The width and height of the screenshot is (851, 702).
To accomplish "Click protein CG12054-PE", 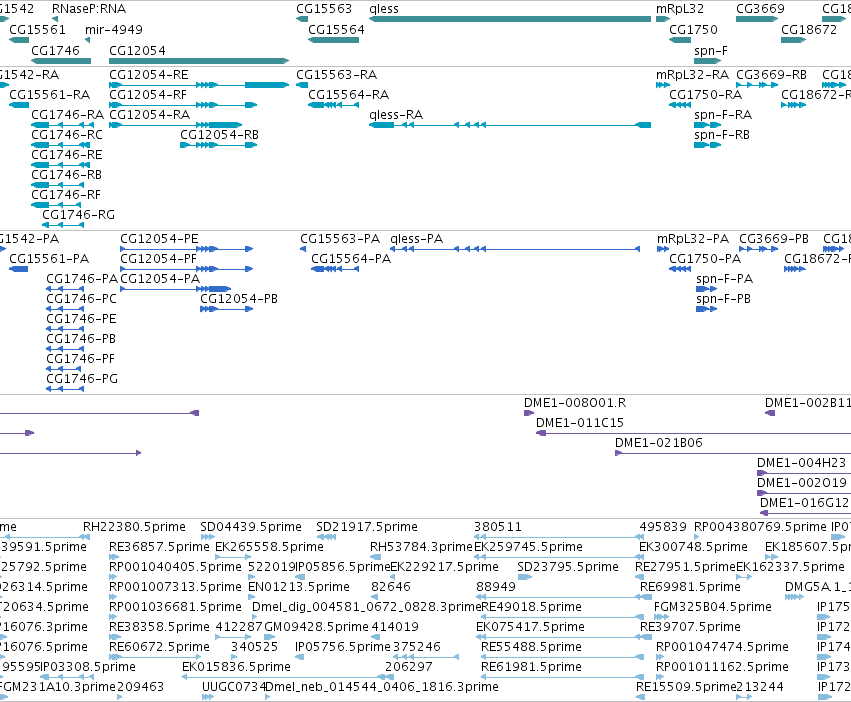I will pos(187,249).
